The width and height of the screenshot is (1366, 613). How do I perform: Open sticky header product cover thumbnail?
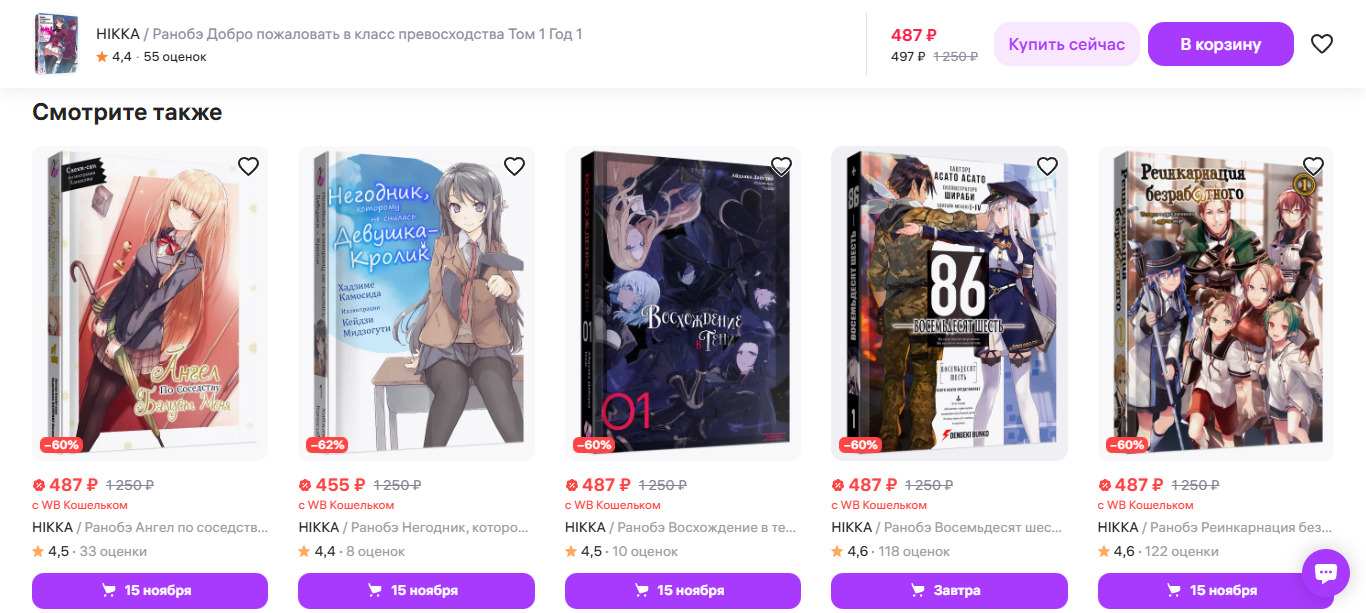click(x=56, y=44)
